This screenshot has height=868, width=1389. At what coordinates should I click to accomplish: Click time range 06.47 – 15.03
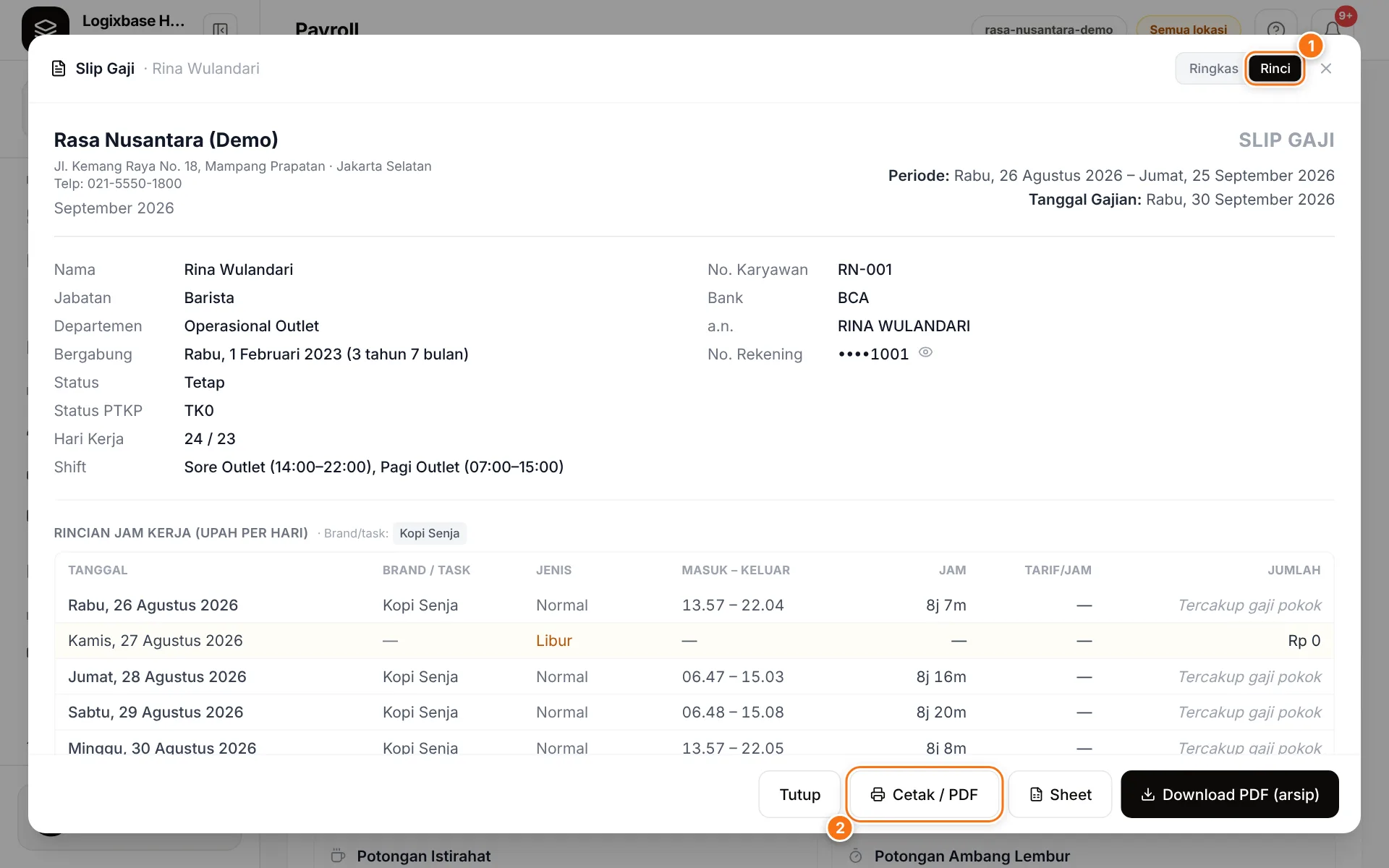tap(732, 677)
